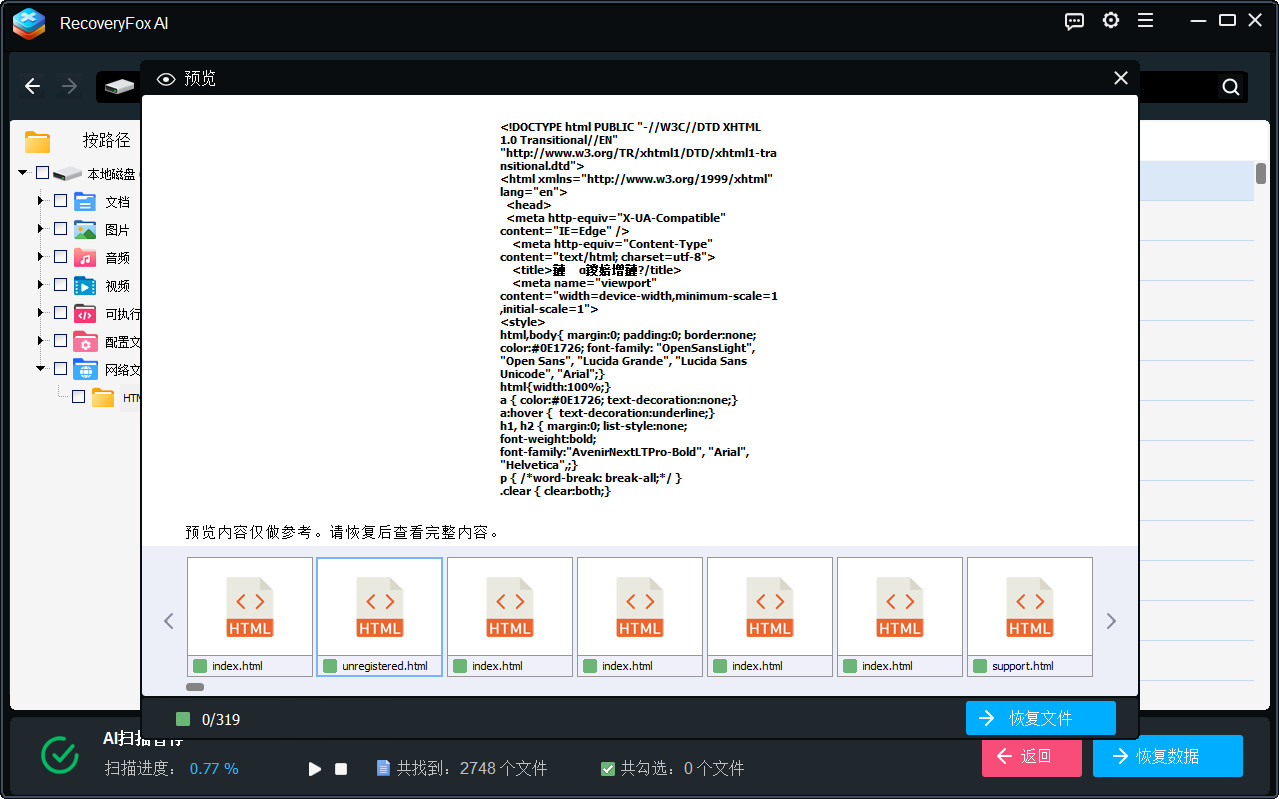Open the settings gear icon

[1110, 20]
